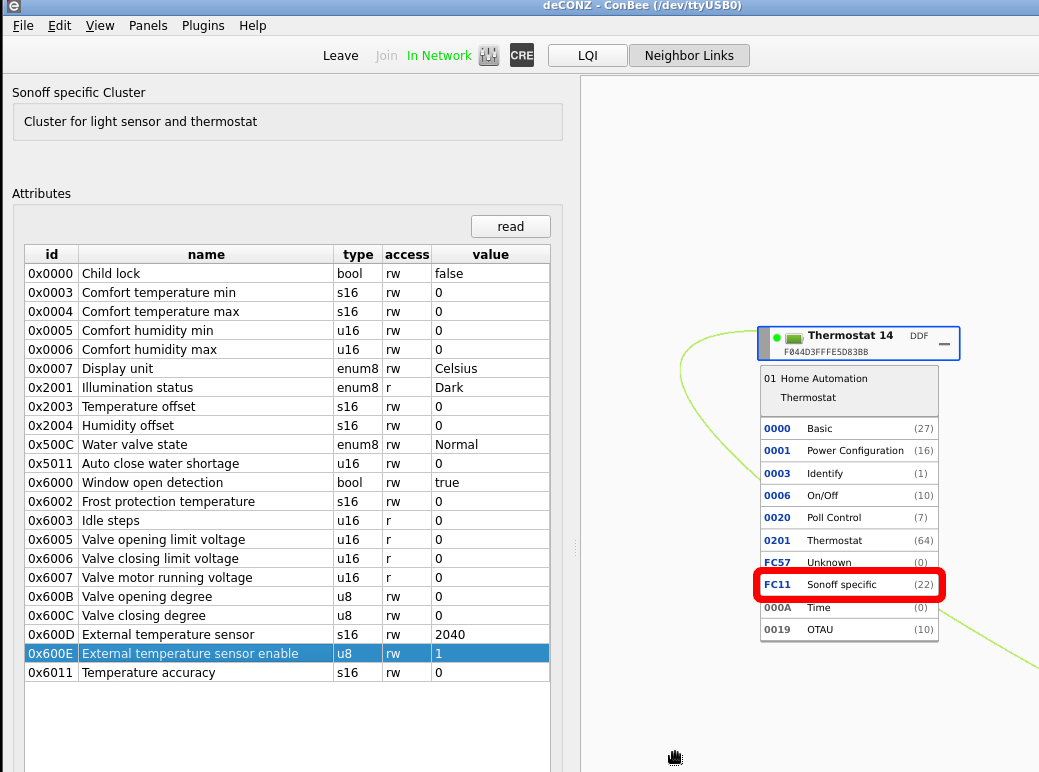Click the read attributes button
This screenshot has width=1039, height=772.
pos(511,227)
